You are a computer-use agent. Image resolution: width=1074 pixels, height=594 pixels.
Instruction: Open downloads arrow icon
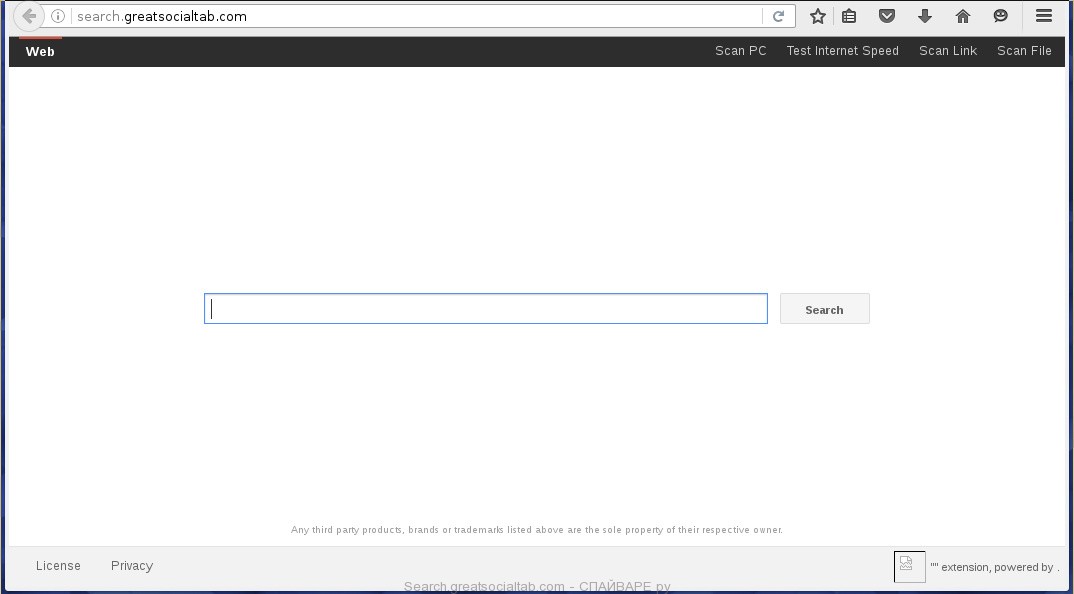(925, 16)
